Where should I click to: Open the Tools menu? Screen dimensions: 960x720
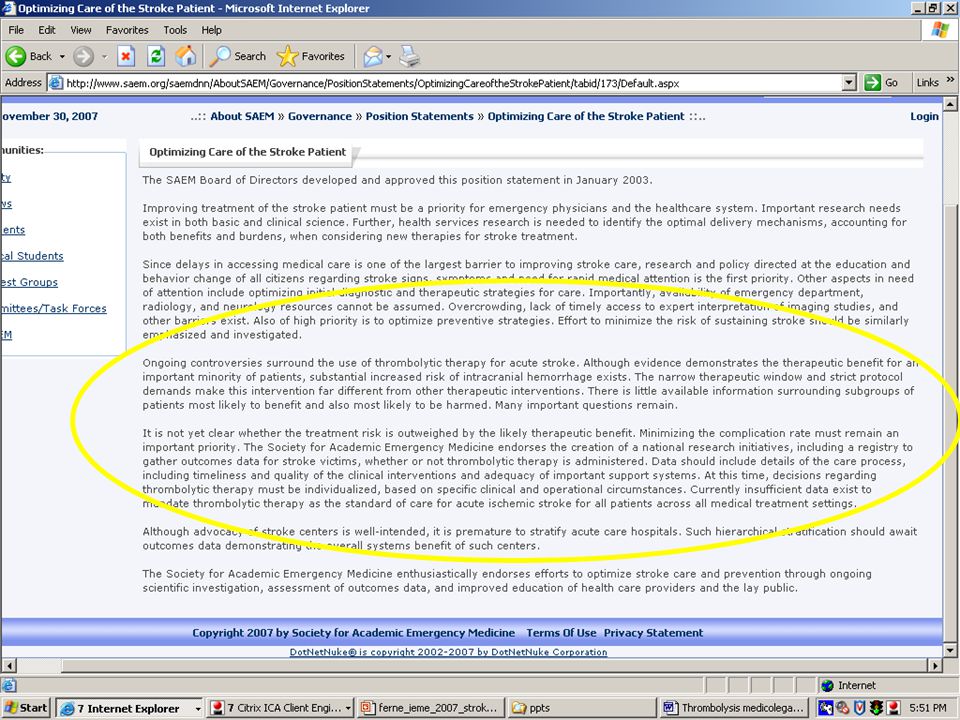pos(174,30)
